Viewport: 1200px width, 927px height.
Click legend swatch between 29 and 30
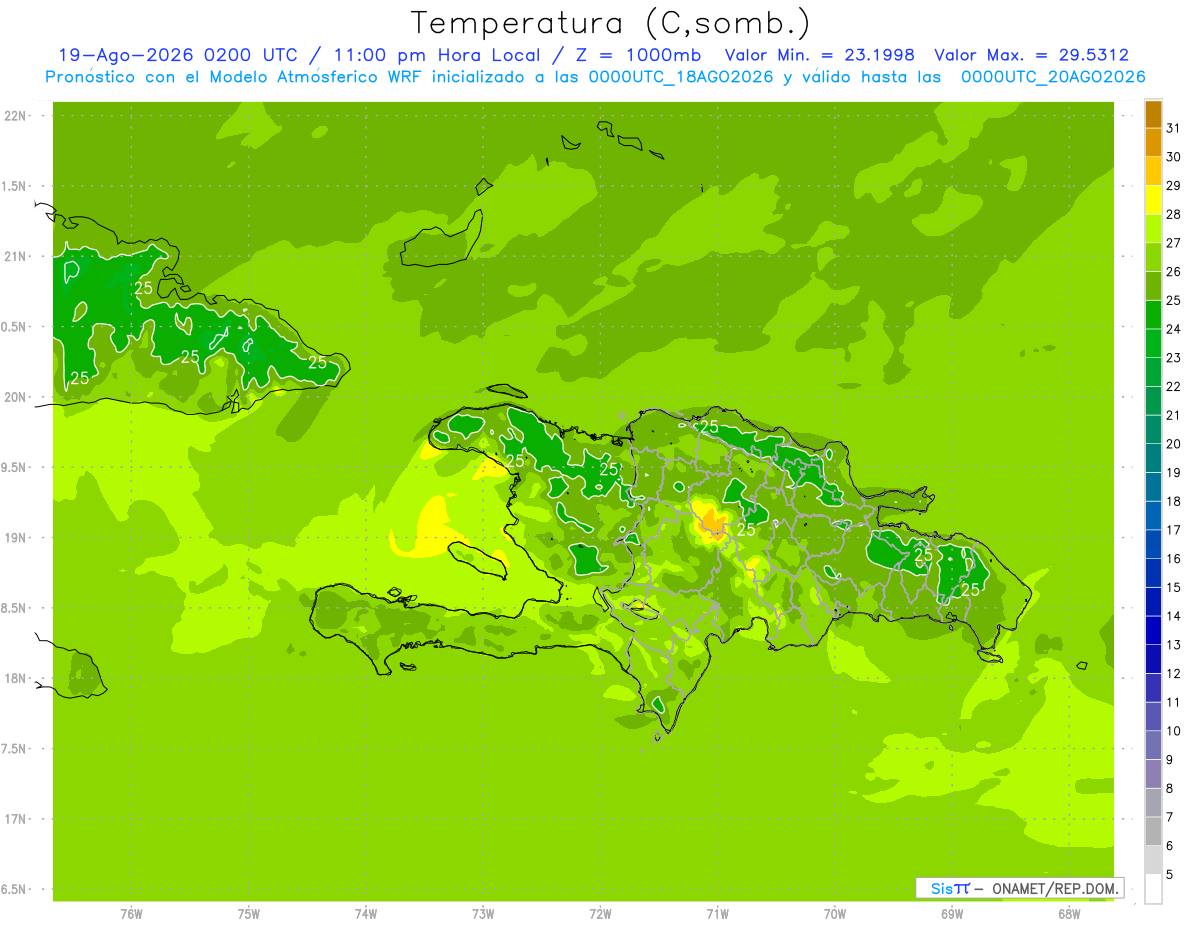(x=1153, y=172)
